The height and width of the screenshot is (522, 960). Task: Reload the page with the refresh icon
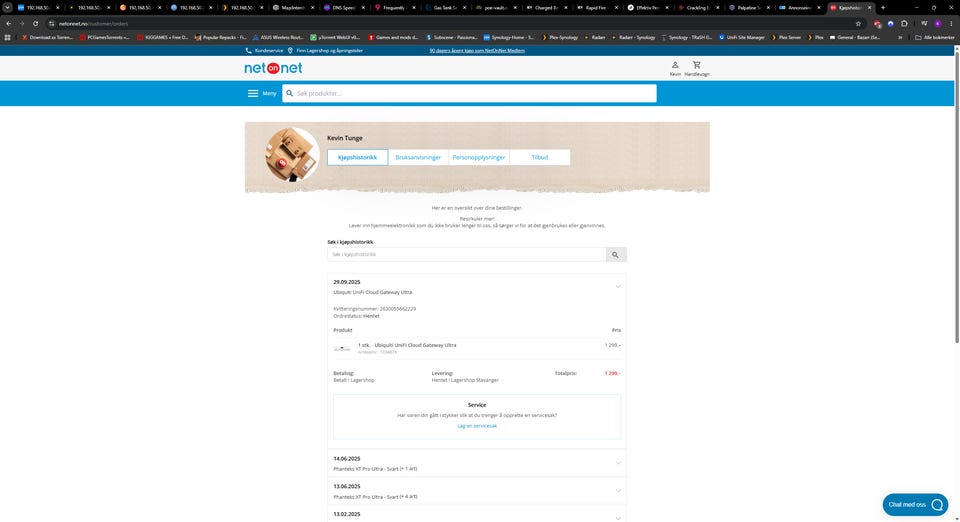tap(36, 23)
